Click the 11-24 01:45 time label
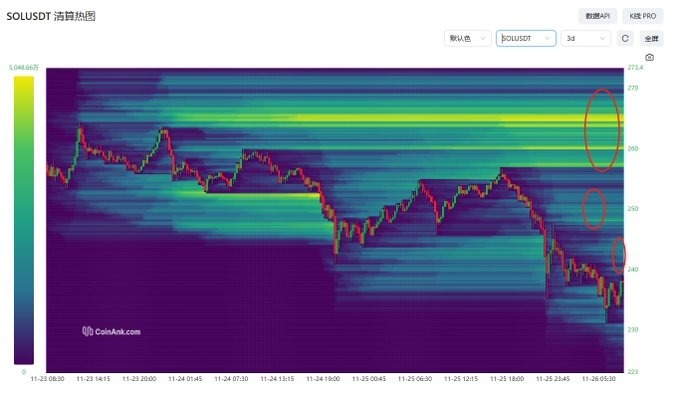679x394 pixels. pyautogui.click(x=185, y=379)
